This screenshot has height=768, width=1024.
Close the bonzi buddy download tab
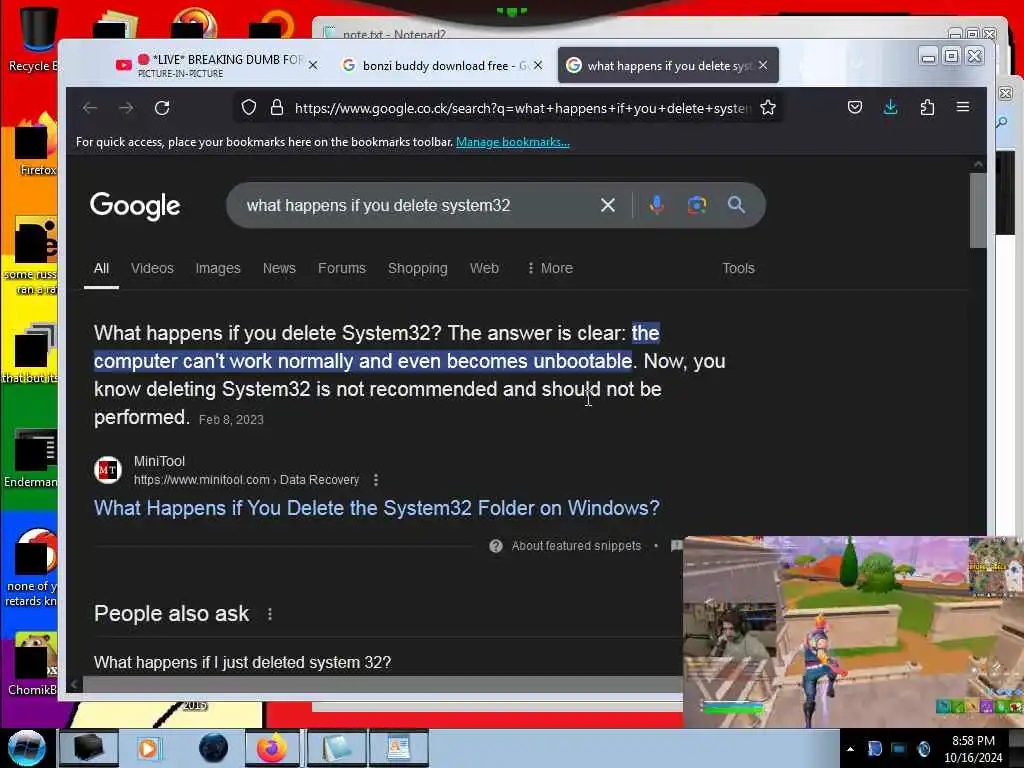coord(537,65)
